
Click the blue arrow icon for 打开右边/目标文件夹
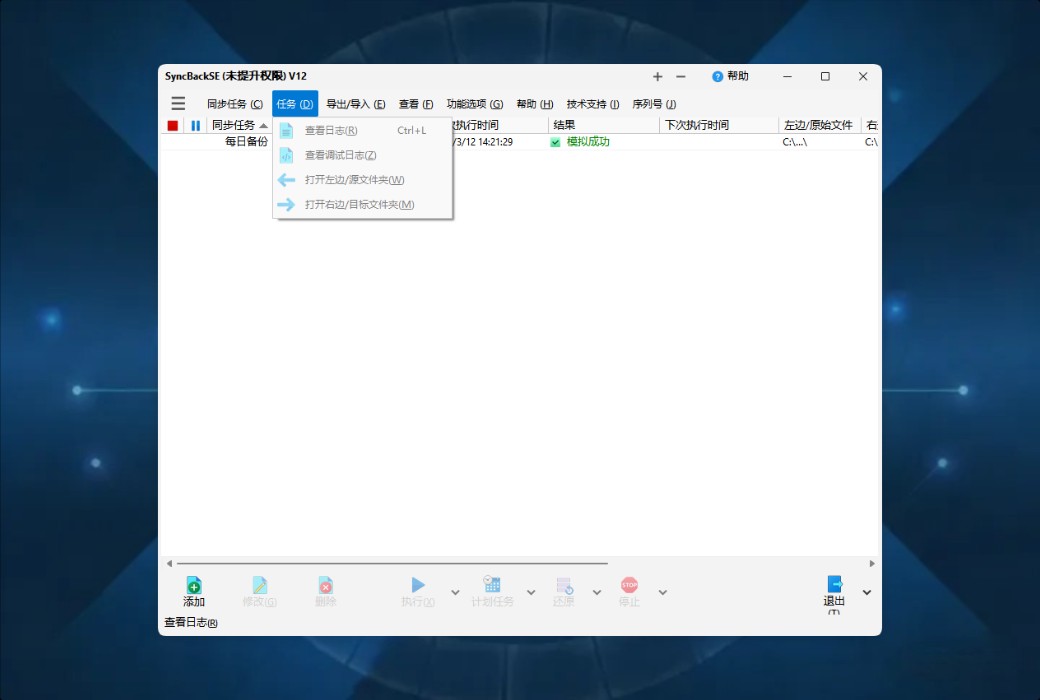point(287,204)
